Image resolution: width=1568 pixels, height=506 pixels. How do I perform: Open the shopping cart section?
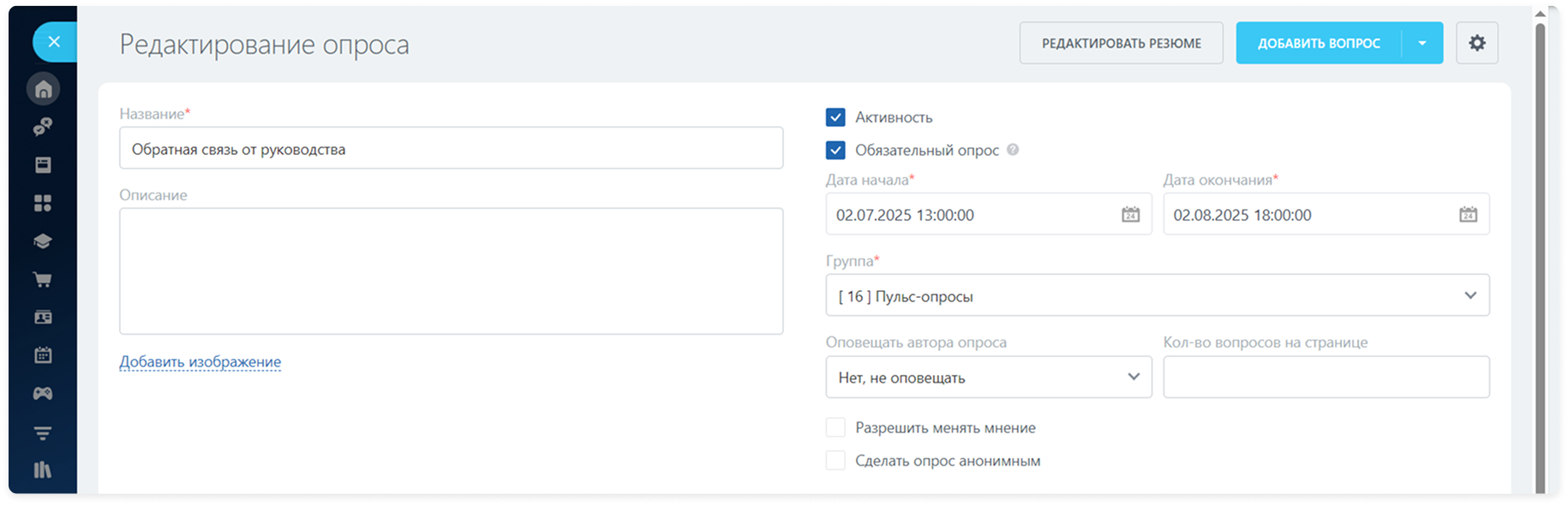(43, 280)
